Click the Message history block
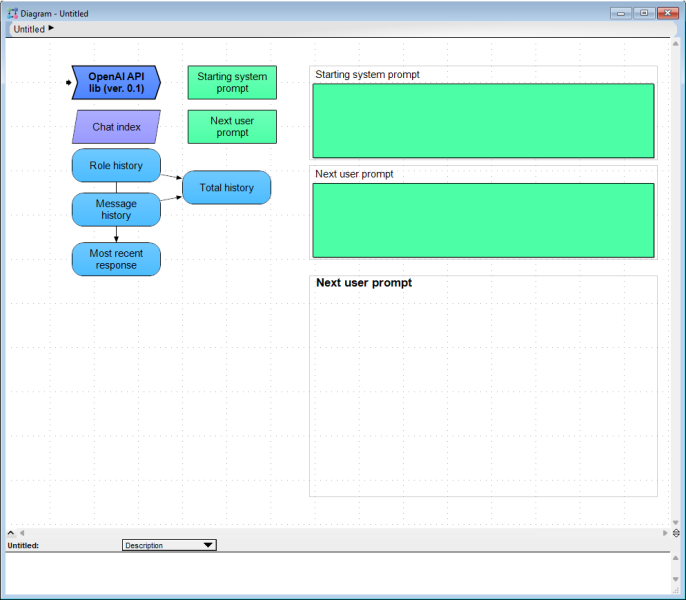Viewport: 686px width, 600px height. click(116, 210)
